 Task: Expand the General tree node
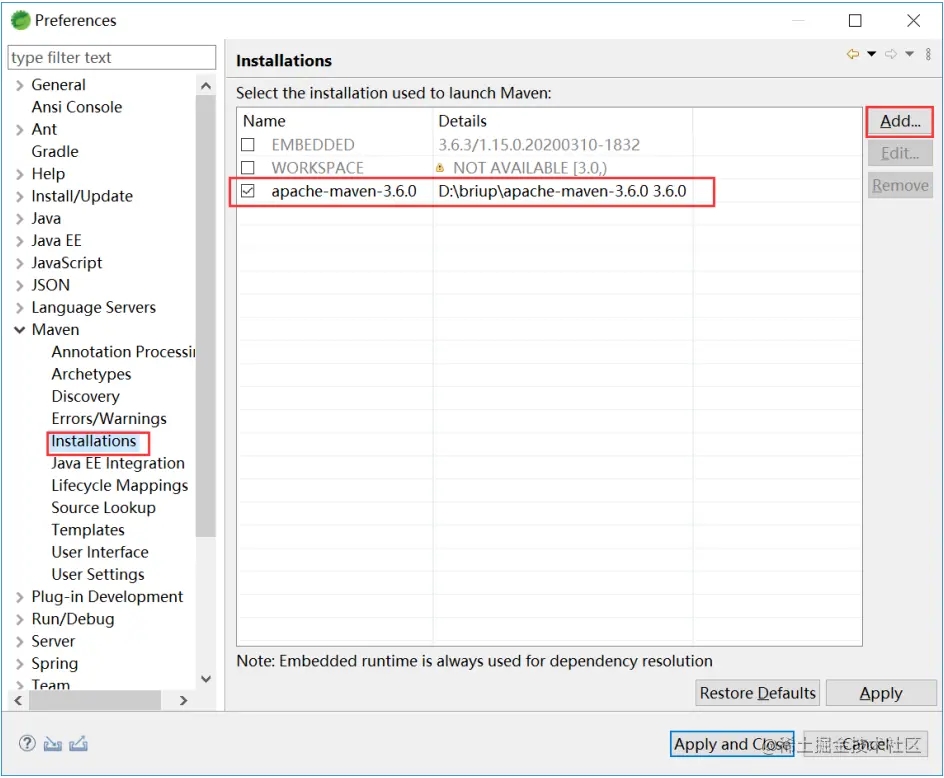coord(20,86)
